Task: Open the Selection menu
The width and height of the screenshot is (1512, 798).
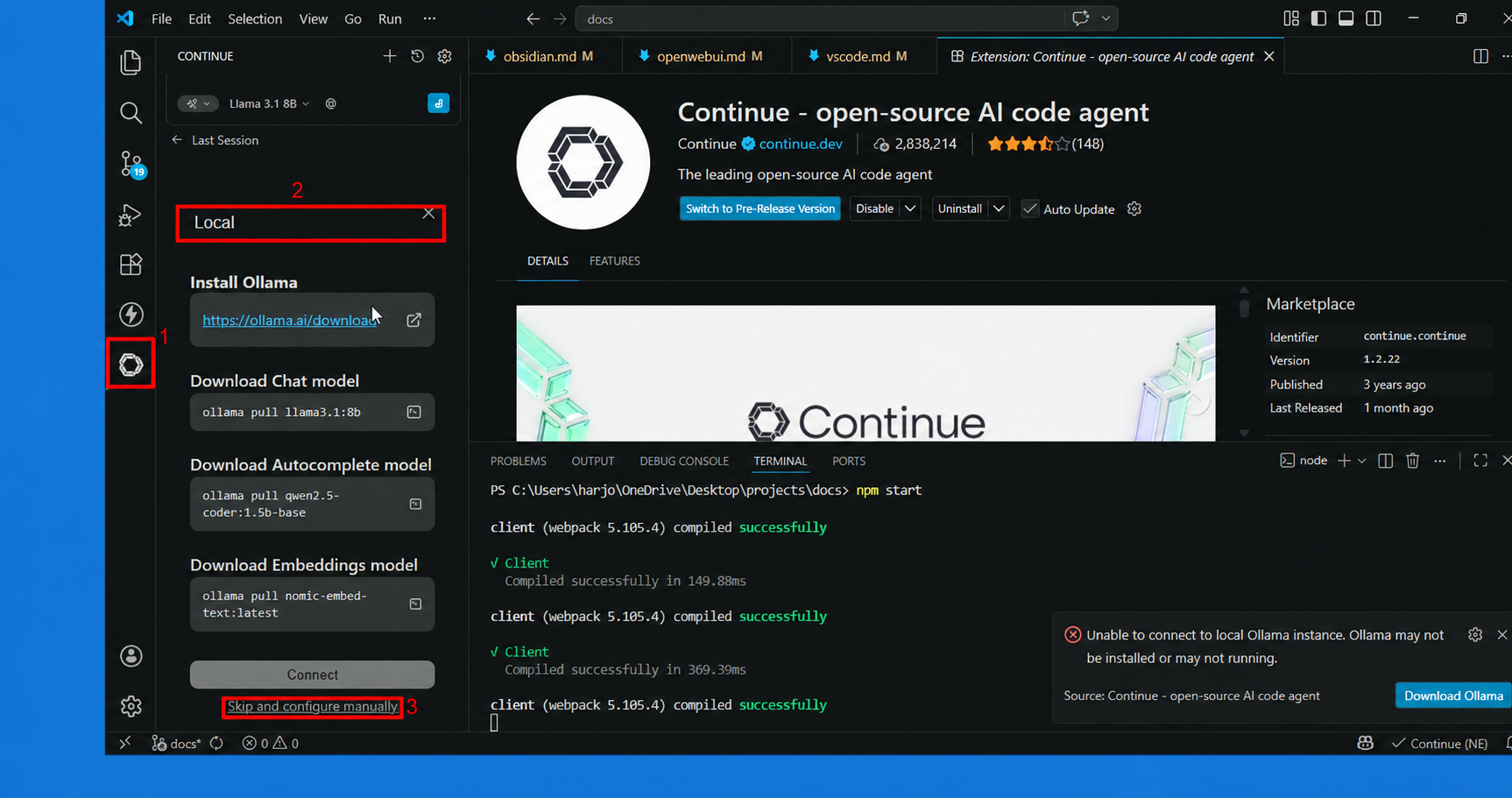Action: [x=255, y=18]
